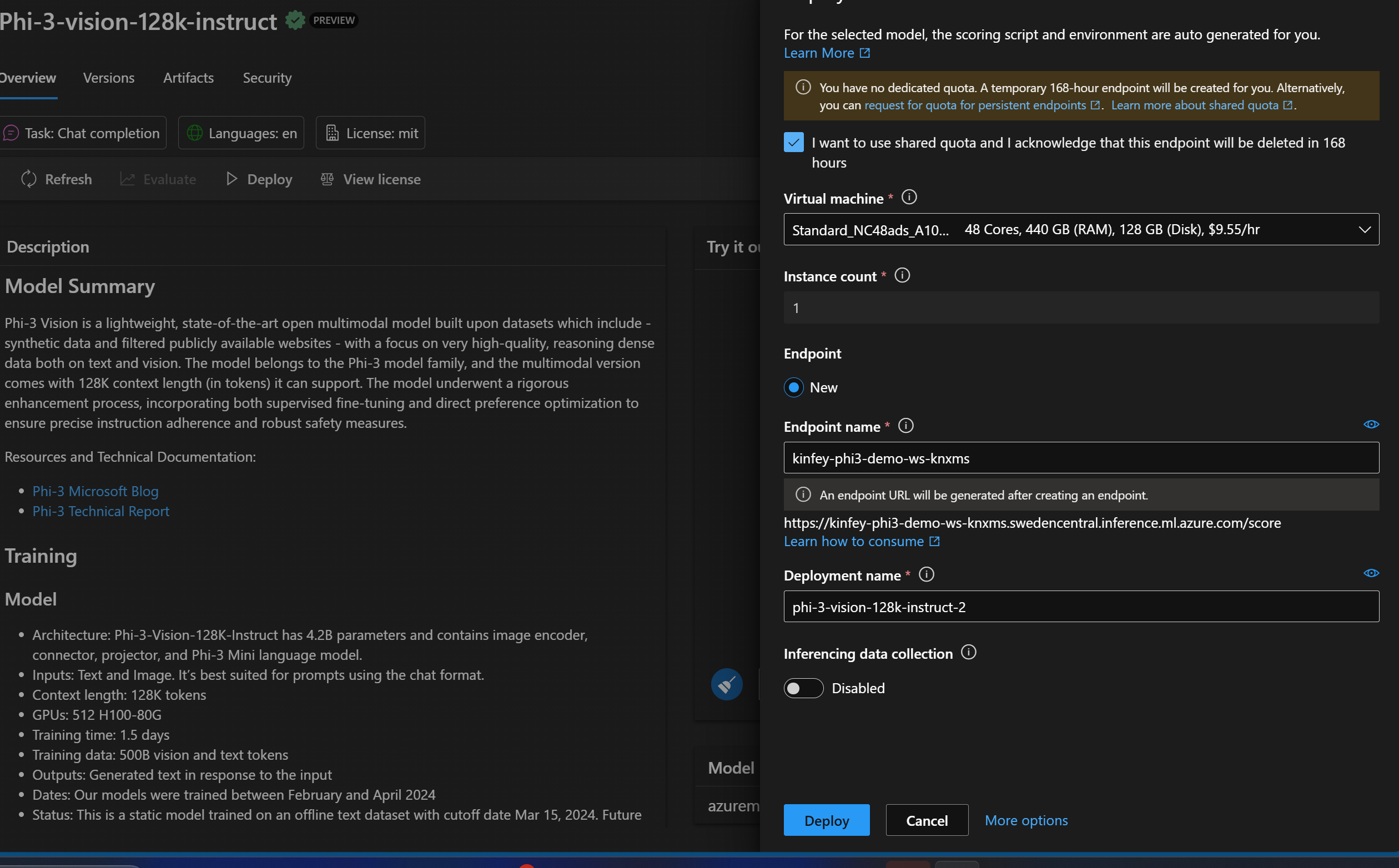Click the Deploy play triangle icon in toolbar

232,179
